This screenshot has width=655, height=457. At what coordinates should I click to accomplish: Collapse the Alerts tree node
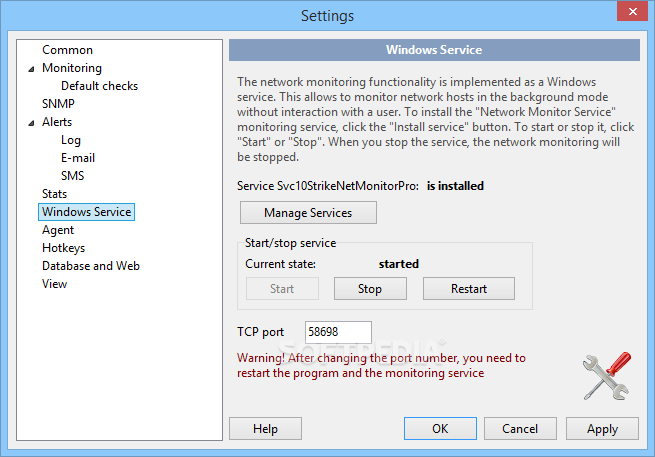[31, 123]
